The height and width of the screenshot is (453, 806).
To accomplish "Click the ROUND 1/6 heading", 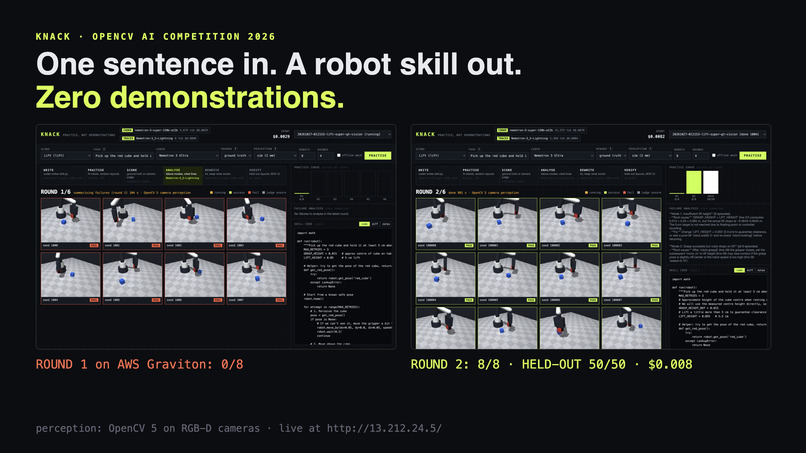I will point(56,192).
